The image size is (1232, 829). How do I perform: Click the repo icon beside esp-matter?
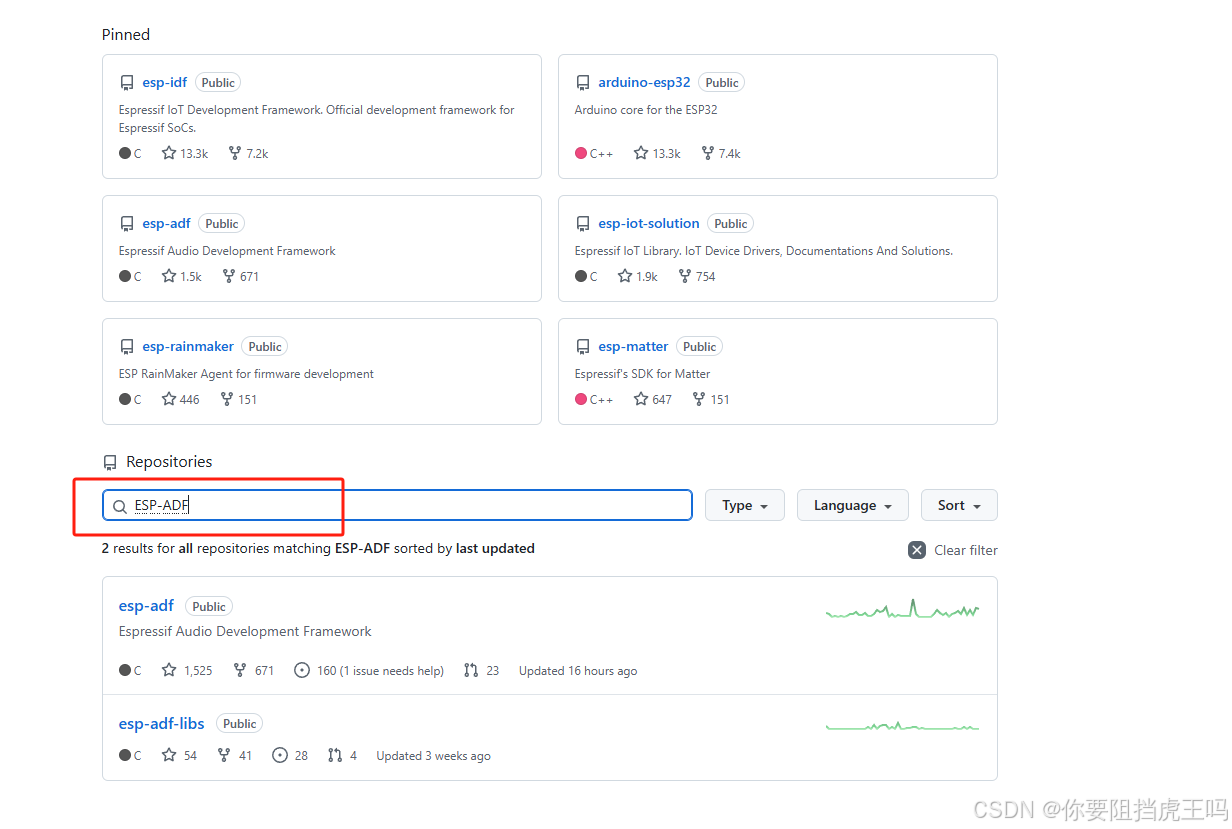pos(583,347)
